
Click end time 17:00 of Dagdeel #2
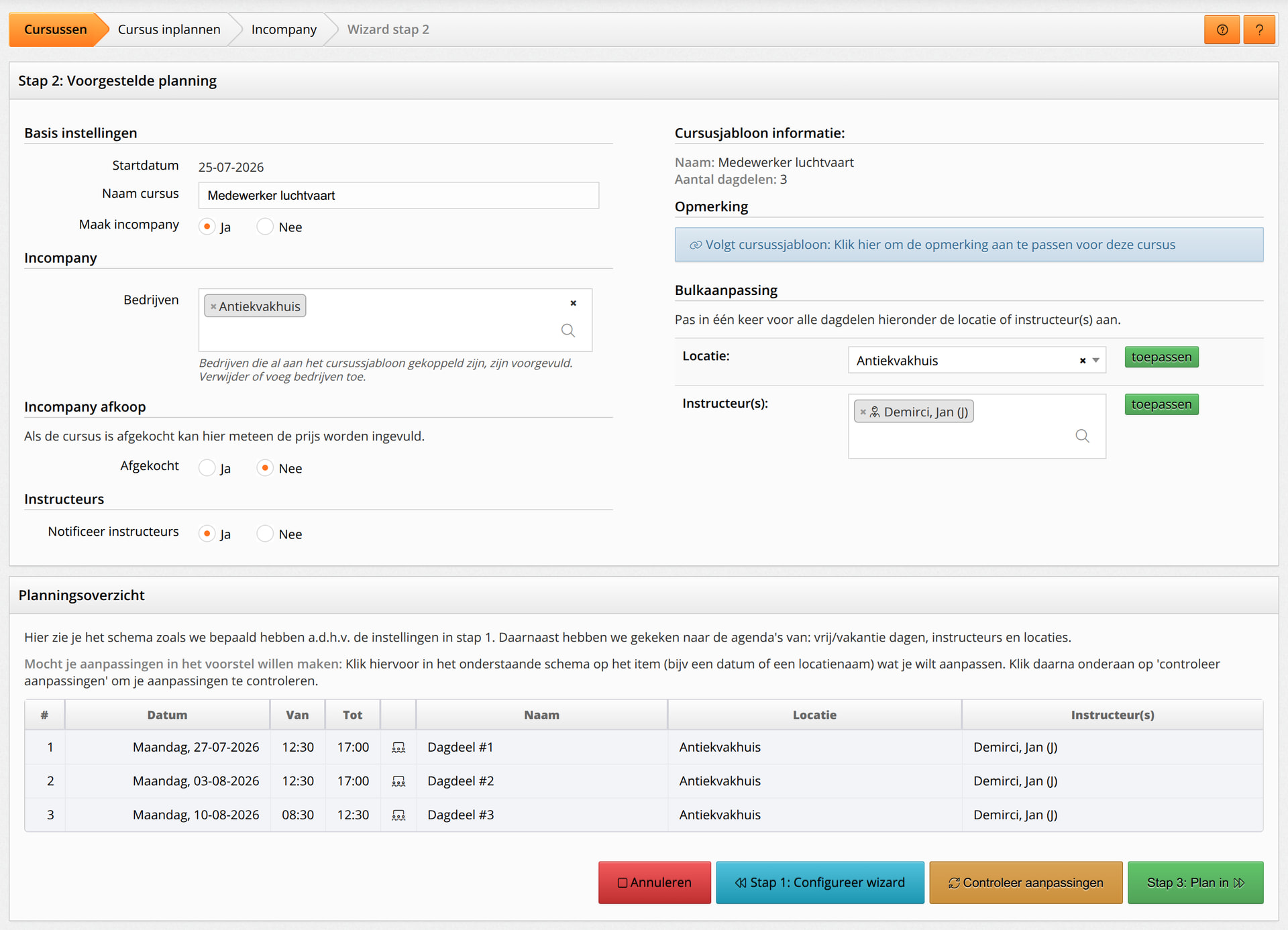pyautogui.click(x=353, y=780)
